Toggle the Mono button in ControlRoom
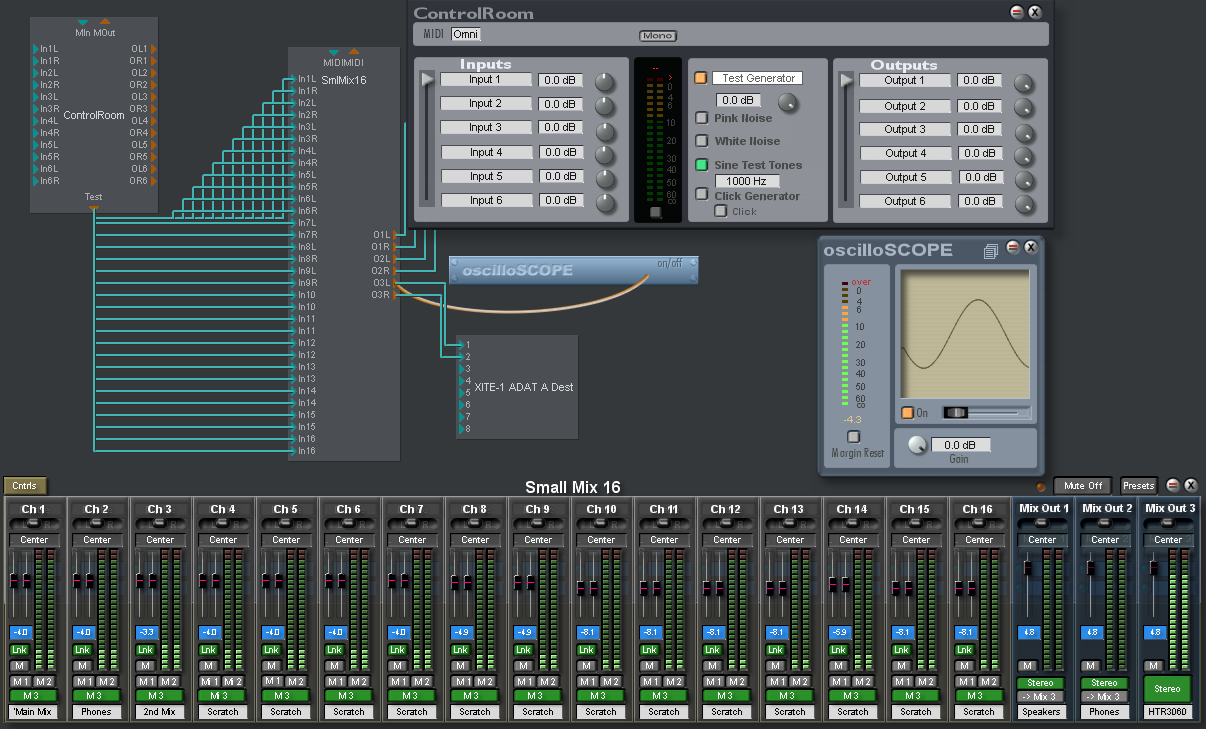Viewport: 1206px width, 729px height. click(x=658, y=36)
